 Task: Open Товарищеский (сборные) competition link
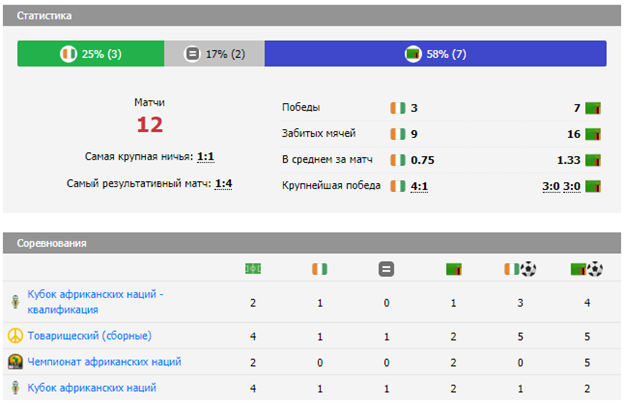90,336
